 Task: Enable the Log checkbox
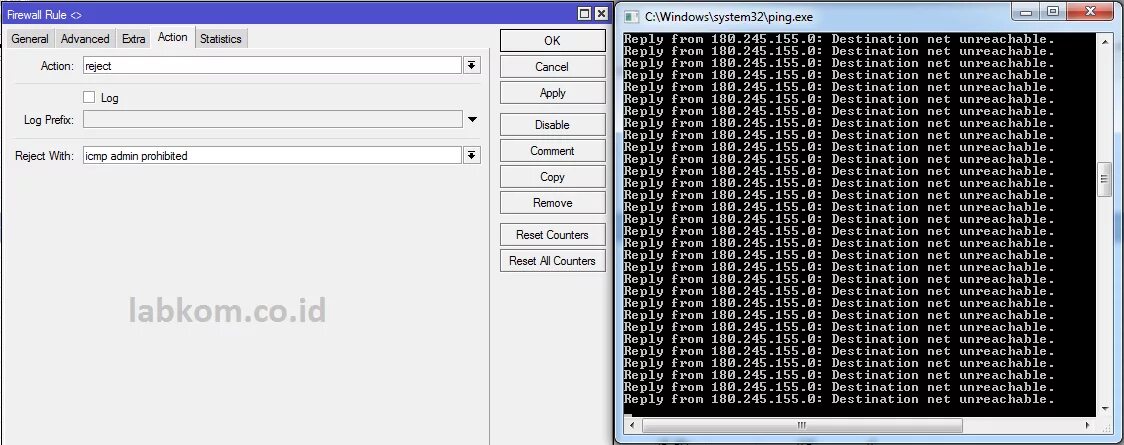coord(89,97)
